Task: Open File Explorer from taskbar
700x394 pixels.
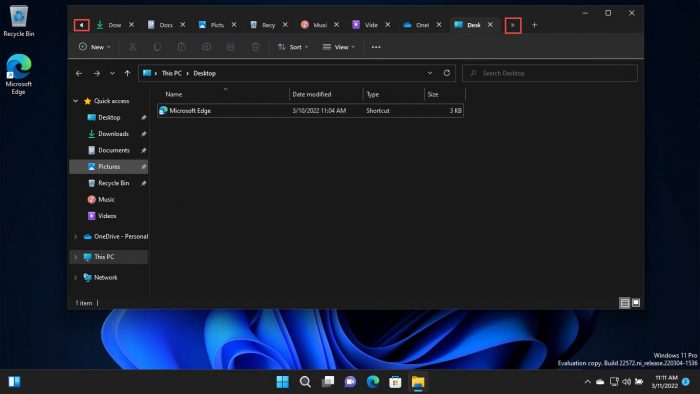Action: click(x=418, y=382)
